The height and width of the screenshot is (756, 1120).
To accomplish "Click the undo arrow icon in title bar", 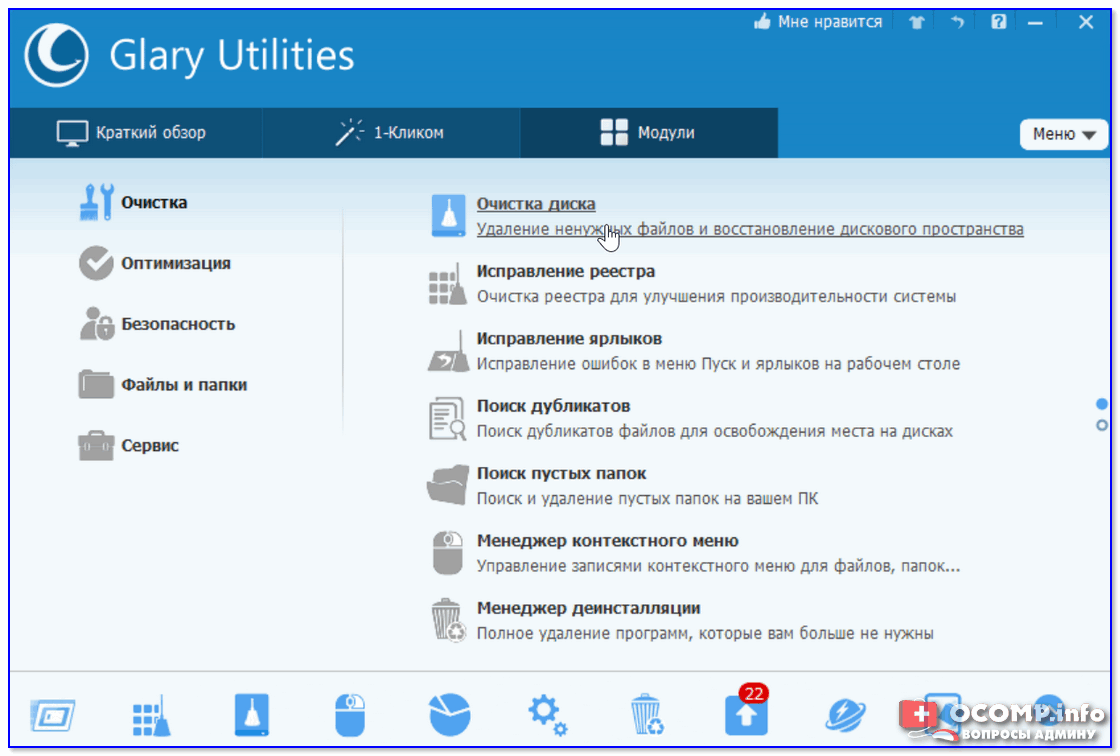I will coord(957,23).
